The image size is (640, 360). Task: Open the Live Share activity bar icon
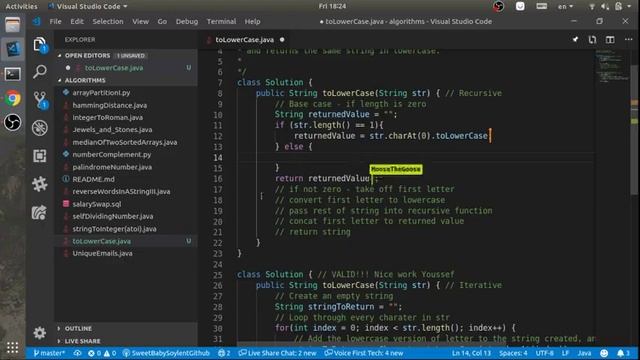(x=39, y=213)
